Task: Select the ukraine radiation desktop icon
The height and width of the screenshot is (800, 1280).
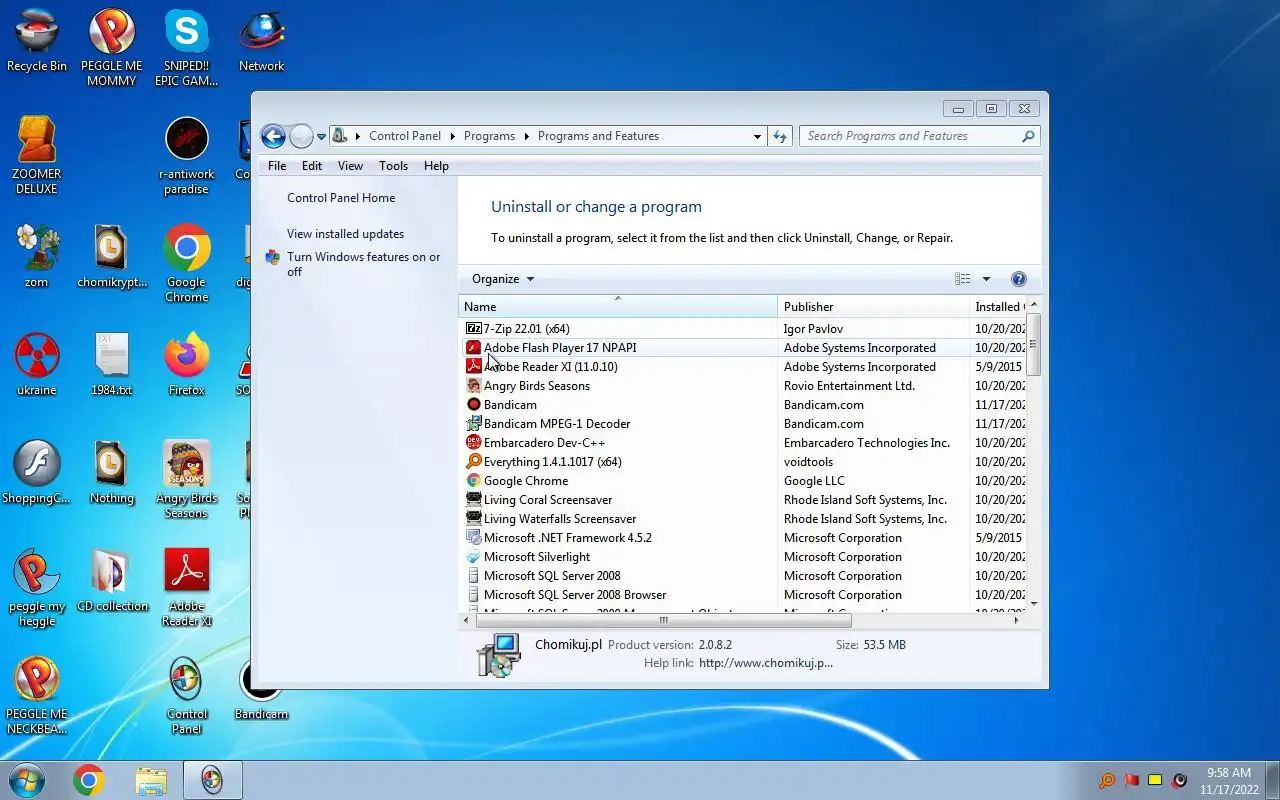Action: coord(37,364)
